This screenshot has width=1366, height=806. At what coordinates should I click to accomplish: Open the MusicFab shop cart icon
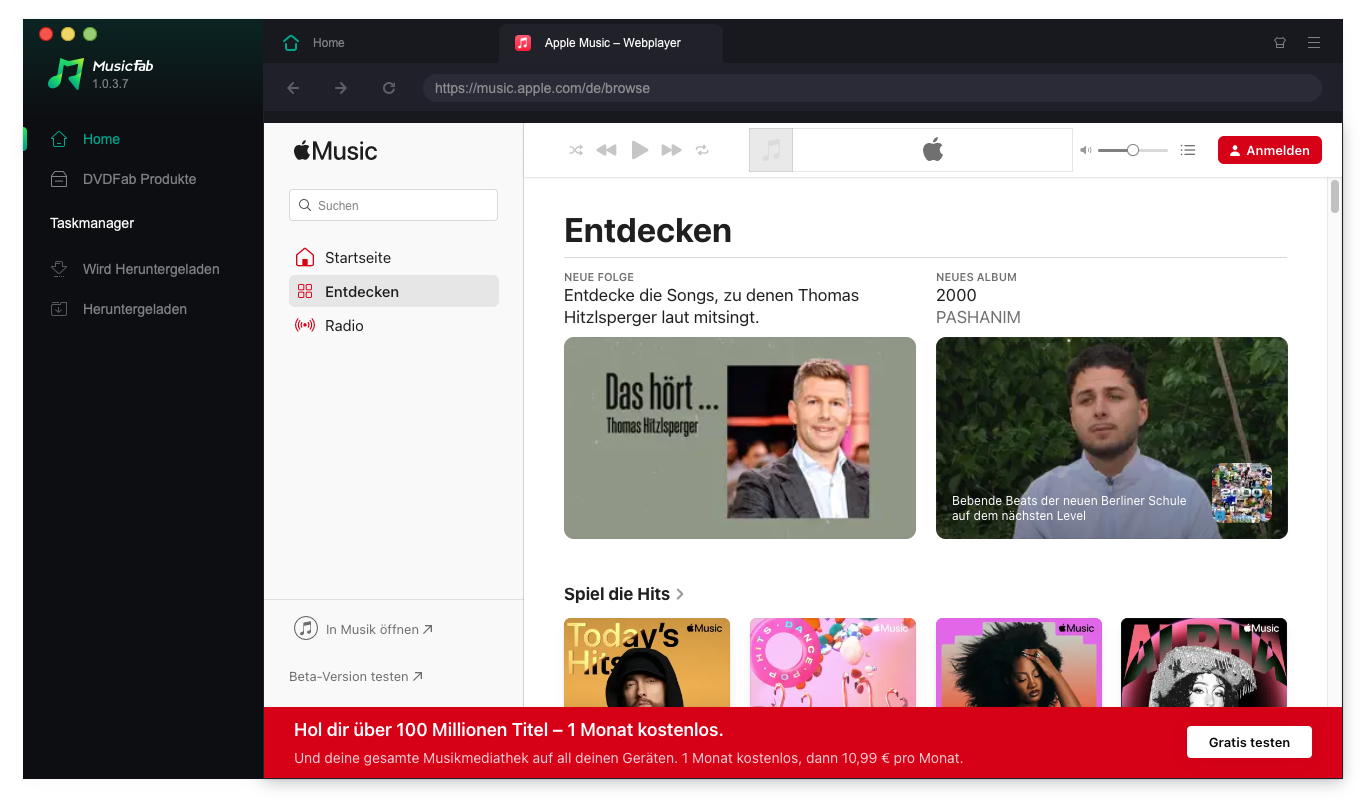tap(1280, 43)
